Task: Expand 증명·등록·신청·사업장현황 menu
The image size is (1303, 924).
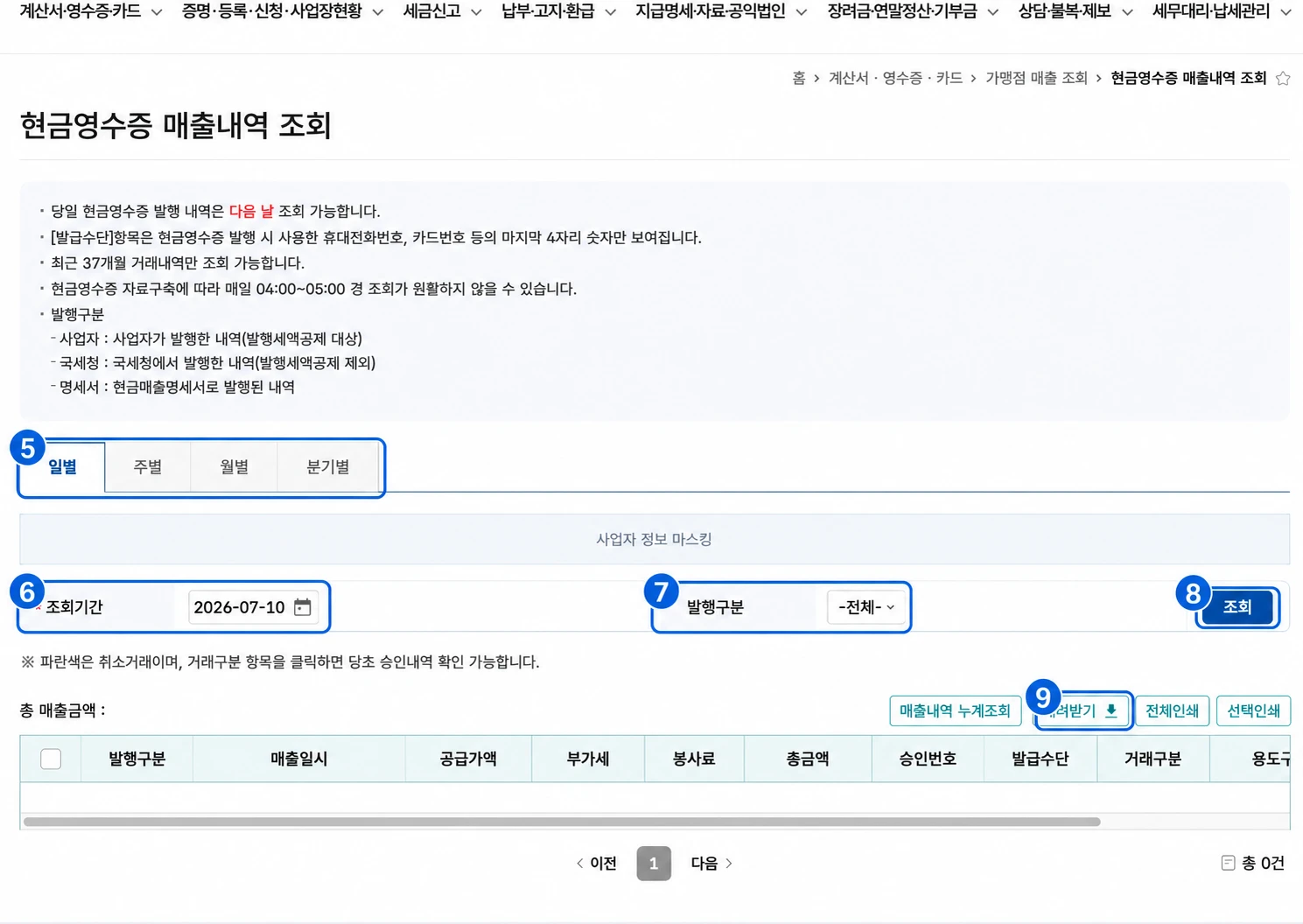Action: (283, 12)
